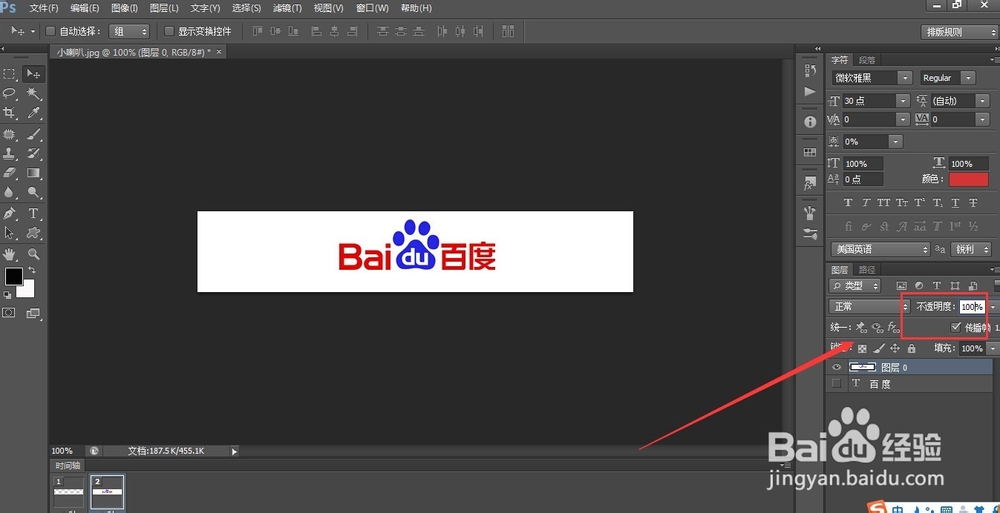Open the Actions panel play icon
This screenshot has width=1000, height=513.
810,92
